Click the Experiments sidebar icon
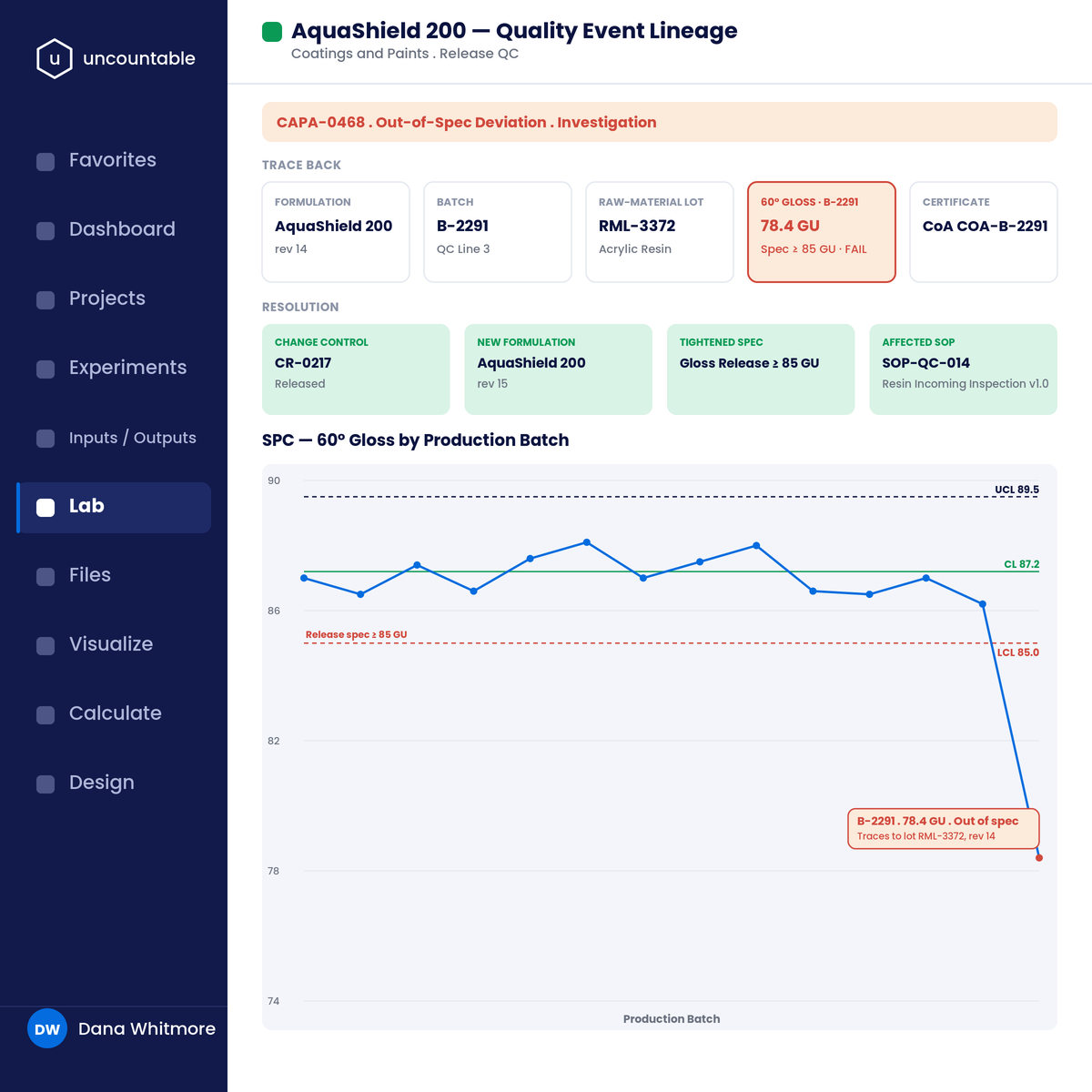The image size is (1092, 1092). point(45,369)
